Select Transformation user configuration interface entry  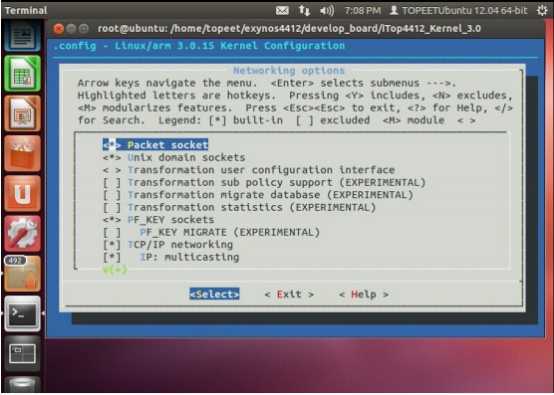tap(261, 170)
